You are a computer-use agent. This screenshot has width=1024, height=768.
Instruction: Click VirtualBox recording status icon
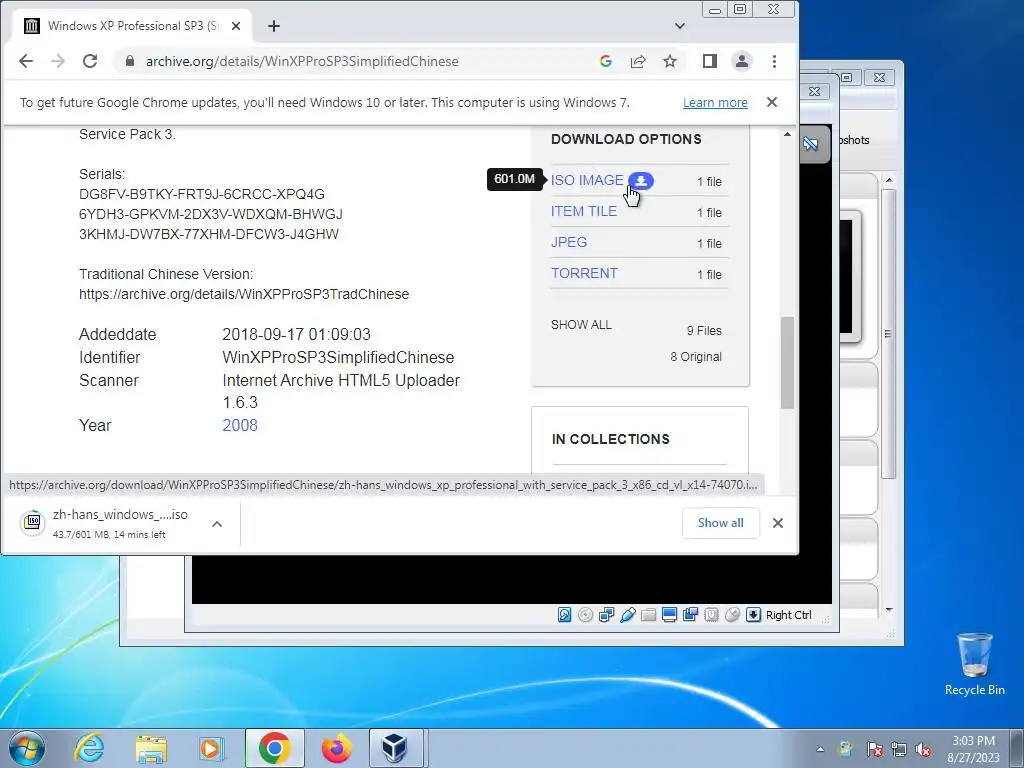coord(690,615)
